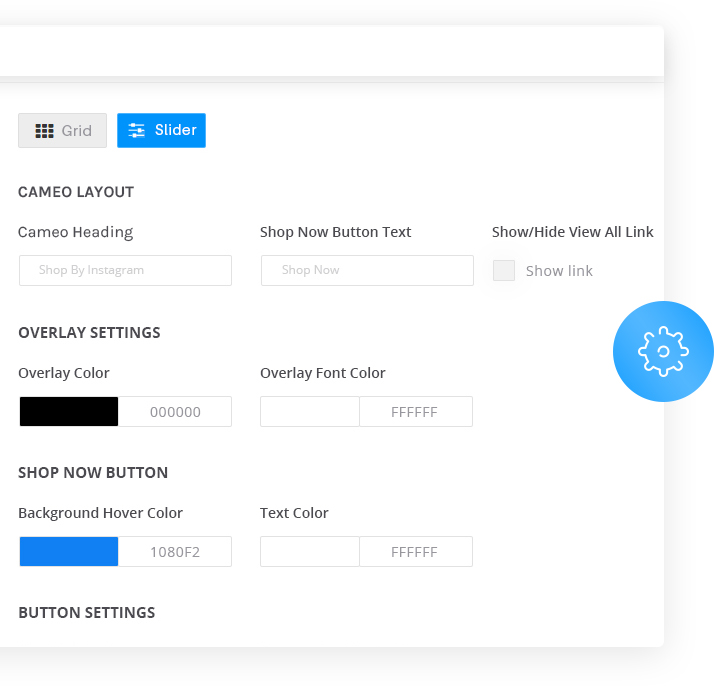
Task: Click the sliders icon on Slider button
Action: click(x=136, y=131)
